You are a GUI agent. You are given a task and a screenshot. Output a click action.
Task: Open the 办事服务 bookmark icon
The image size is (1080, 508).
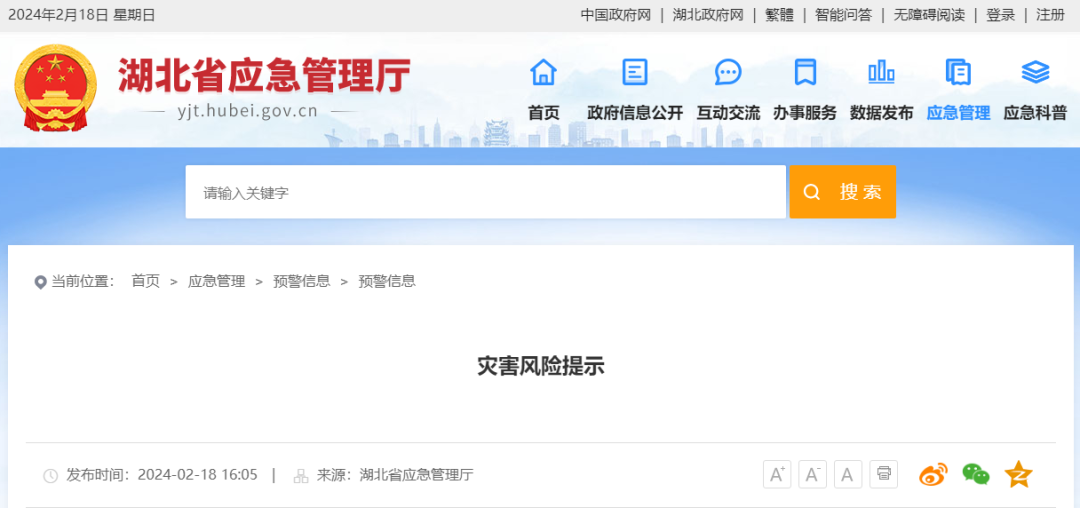click(804, 72)
